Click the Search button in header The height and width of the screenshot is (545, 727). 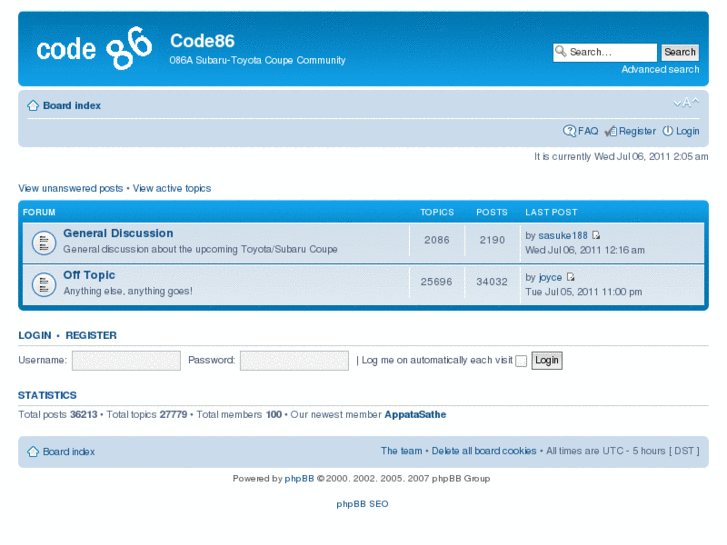tap(680, 52)
